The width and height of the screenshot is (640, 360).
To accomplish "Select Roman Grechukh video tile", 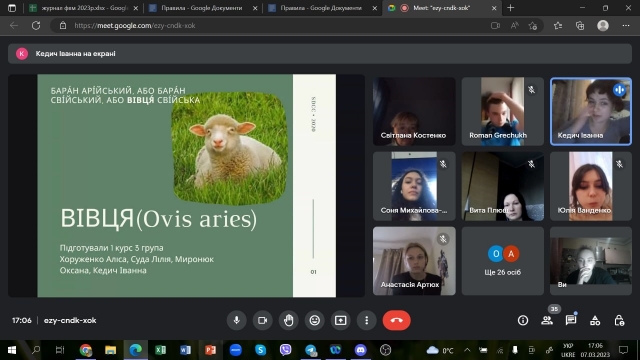I will 502,111.
